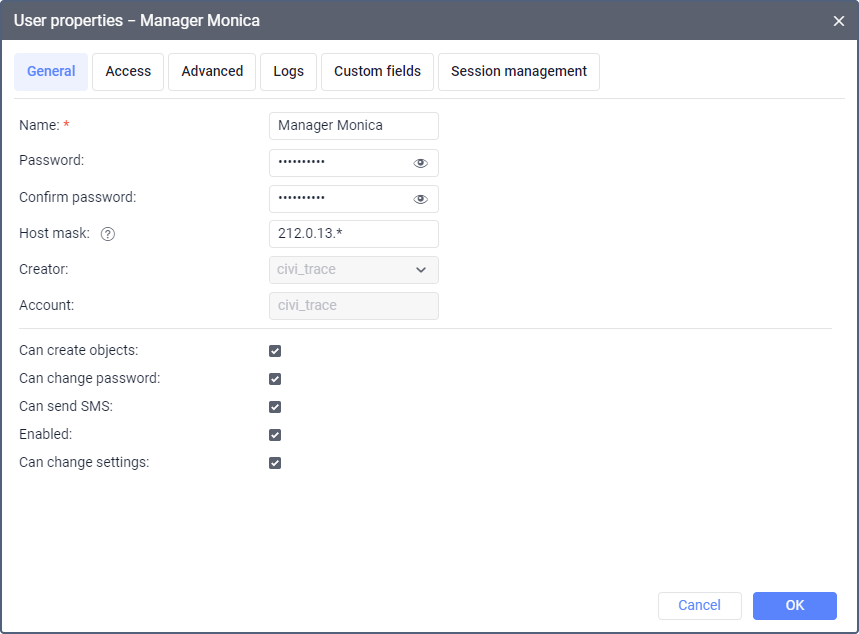Uncheck the Enabled checkbox
859x634 pixels.
(275, 435)
